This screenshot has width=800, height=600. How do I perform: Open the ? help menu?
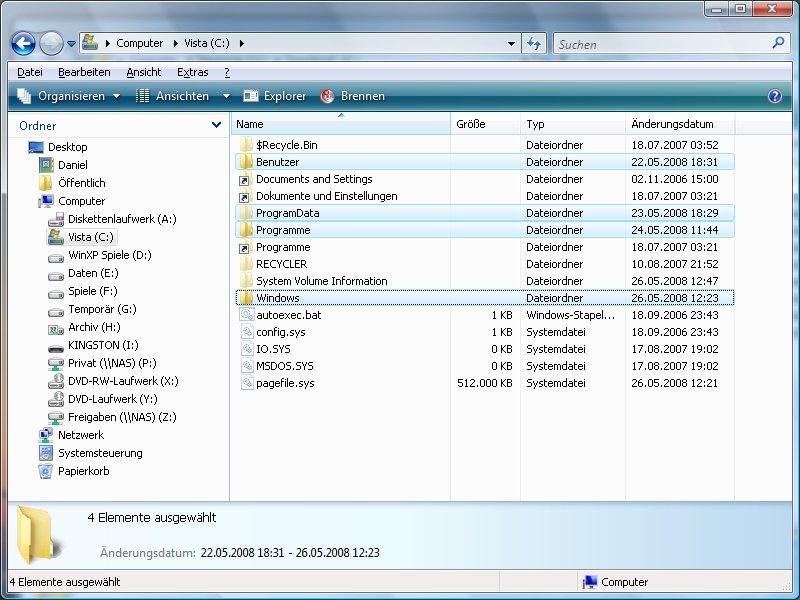[227, 72]
